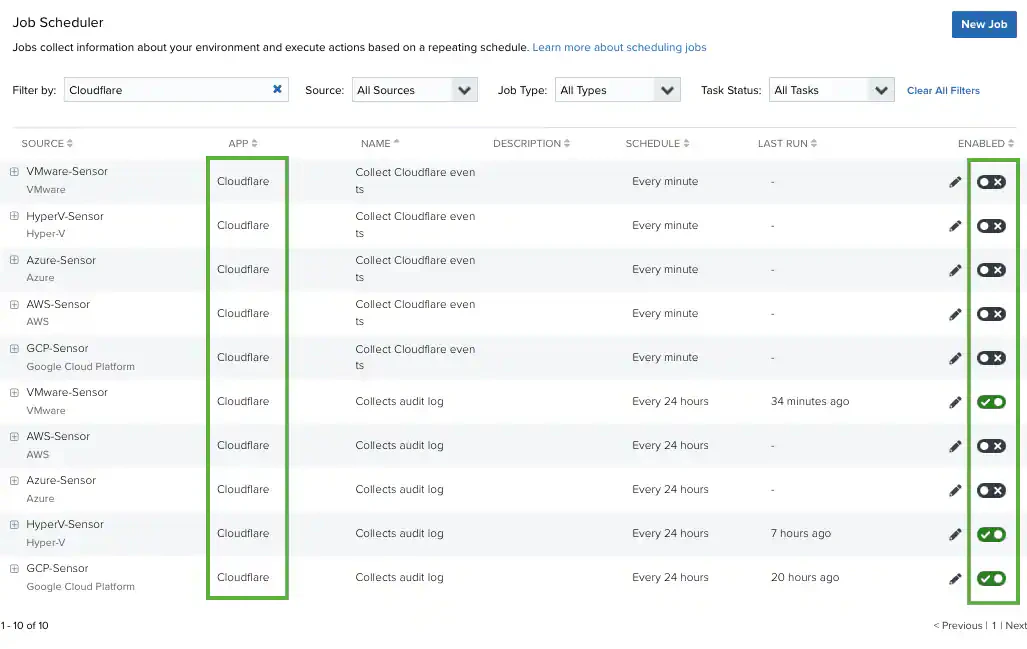Sort the table by DESCRIPTION column
The width and height of the screenshot is (1027, 649).
[531, 143]
